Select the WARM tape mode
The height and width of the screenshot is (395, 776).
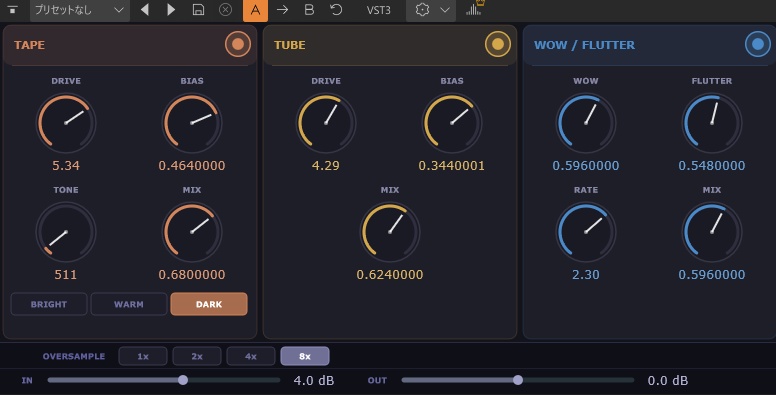pos(129,304)
